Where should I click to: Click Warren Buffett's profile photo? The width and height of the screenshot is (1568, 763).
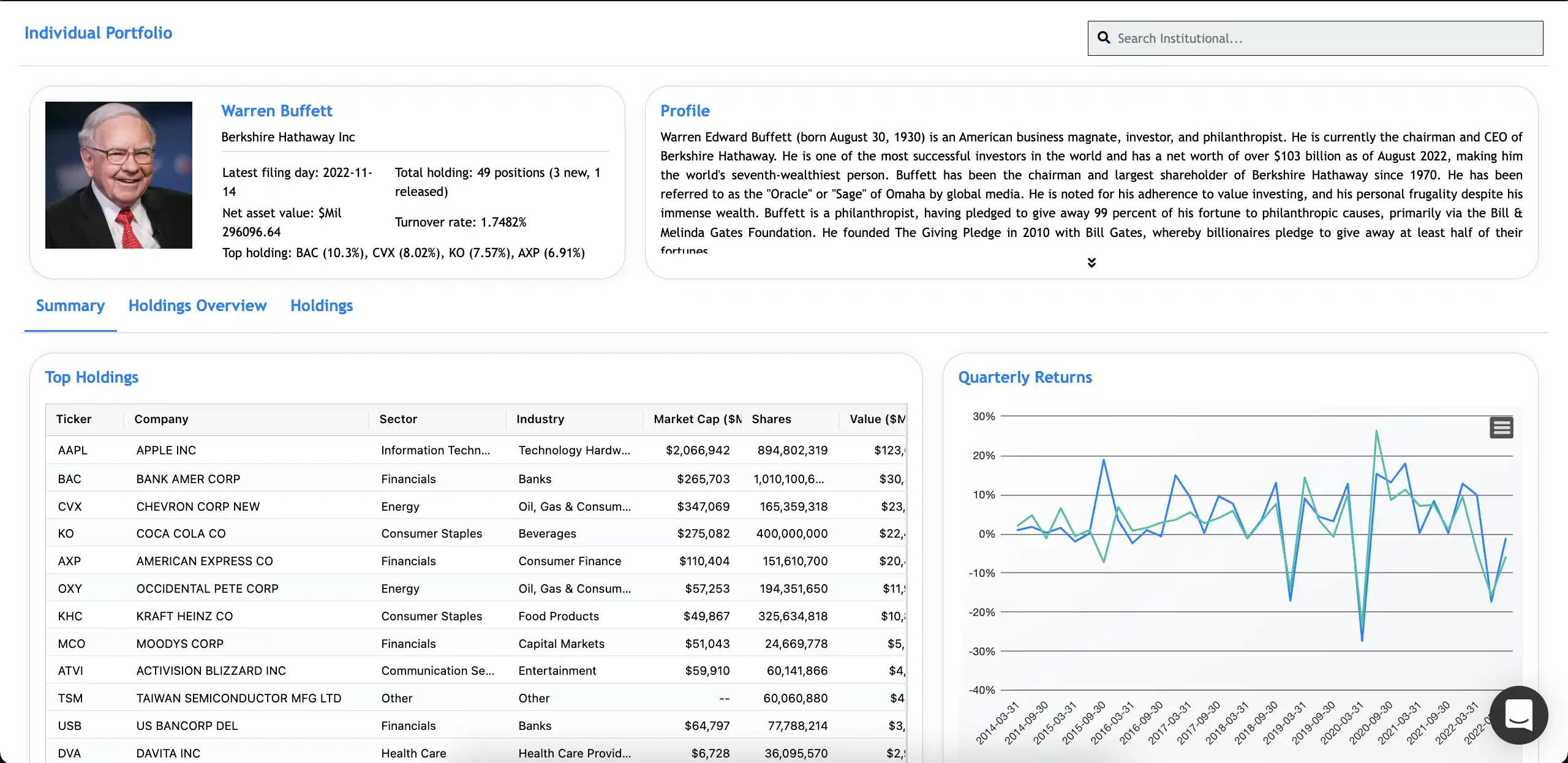pyautogui.click(x=118, y=175)
